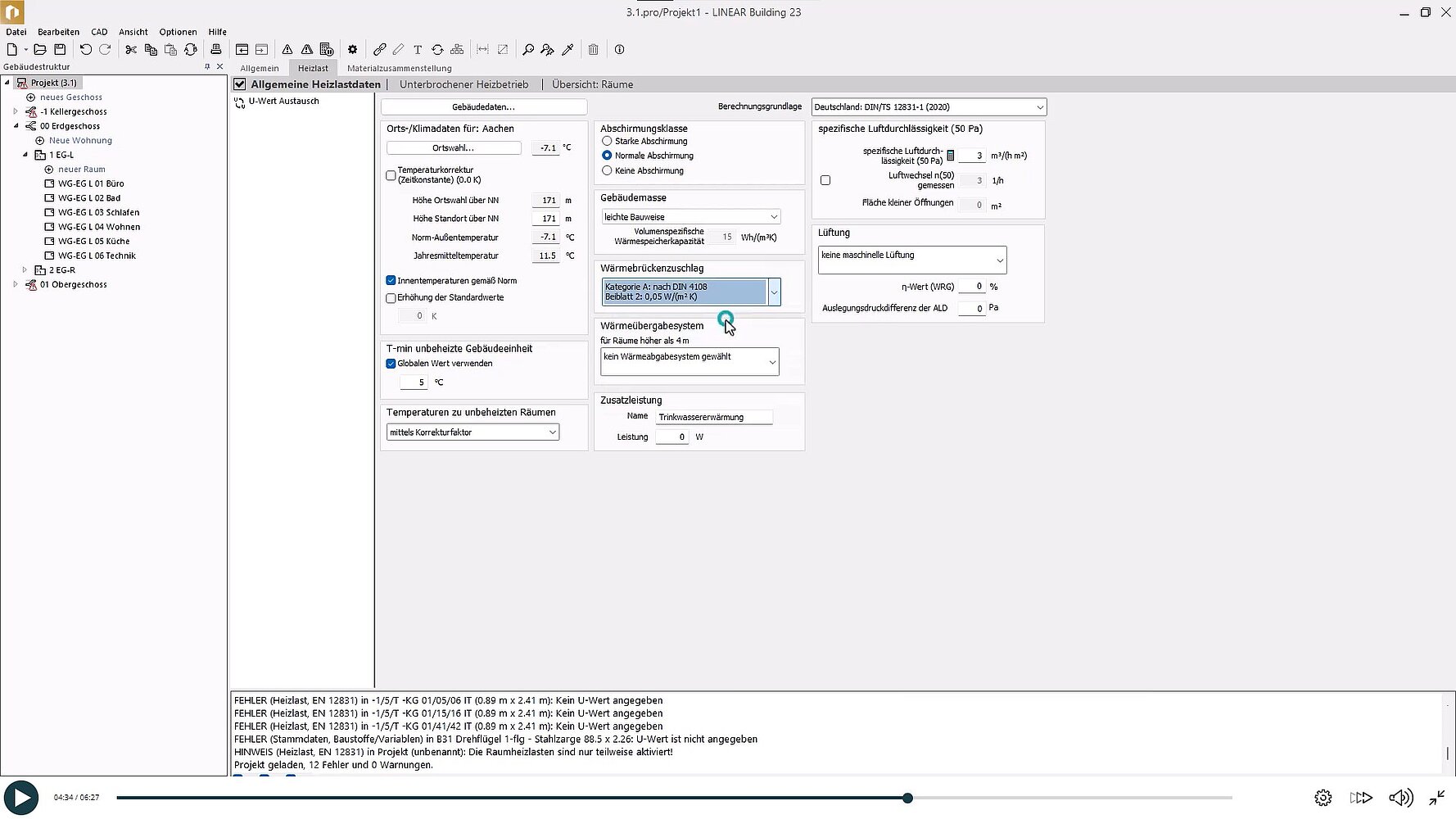Switch to the Allgemein tab
Screen dimensions: 1456x819
click(x=259, y=69)
